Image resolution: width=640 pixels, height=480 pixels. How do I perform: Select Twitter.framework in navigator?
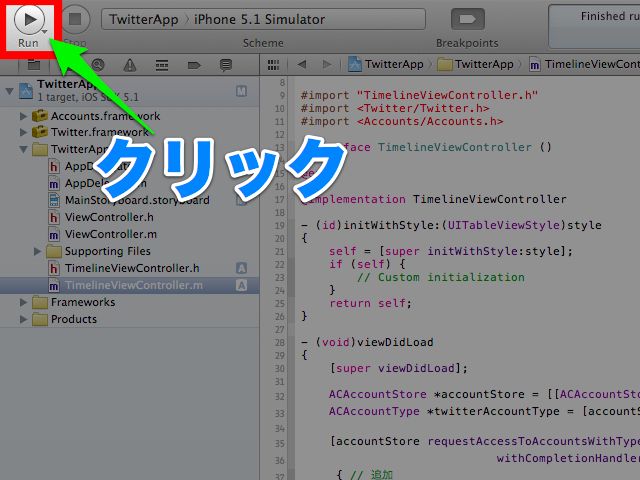click(100, 132)
